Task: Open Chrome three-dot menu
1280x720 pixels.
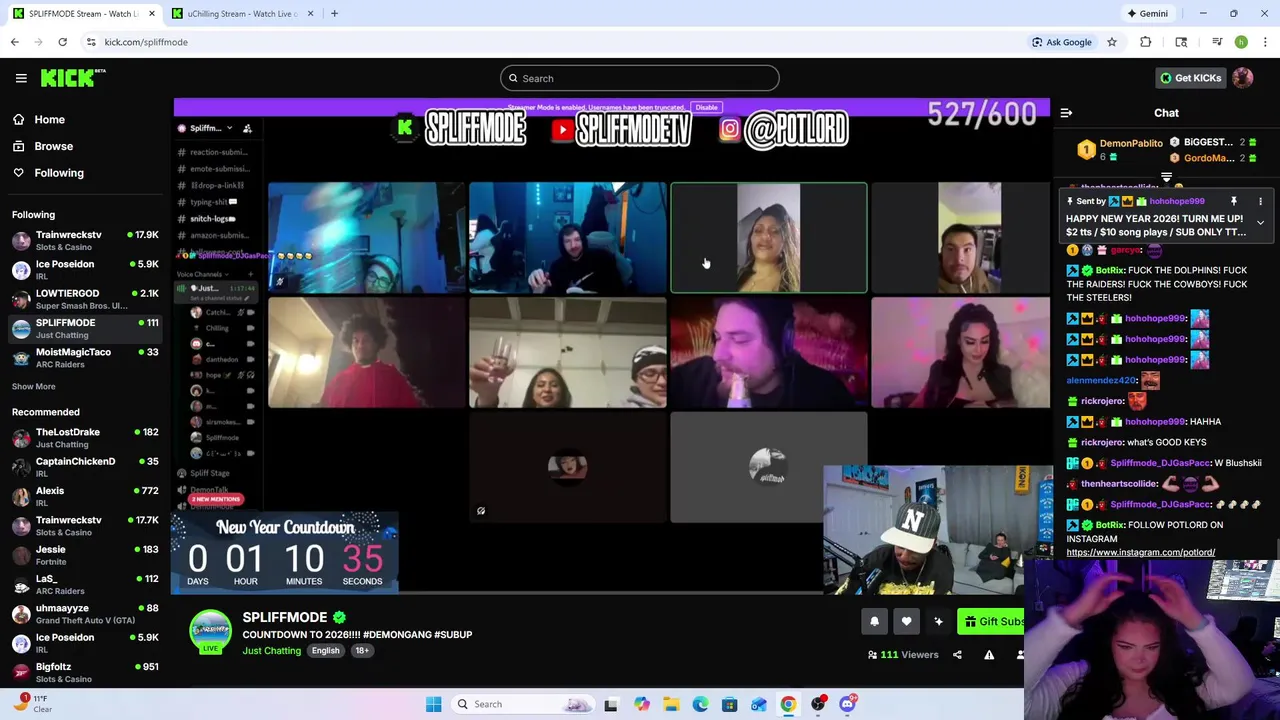Action: pos(1265,42)
